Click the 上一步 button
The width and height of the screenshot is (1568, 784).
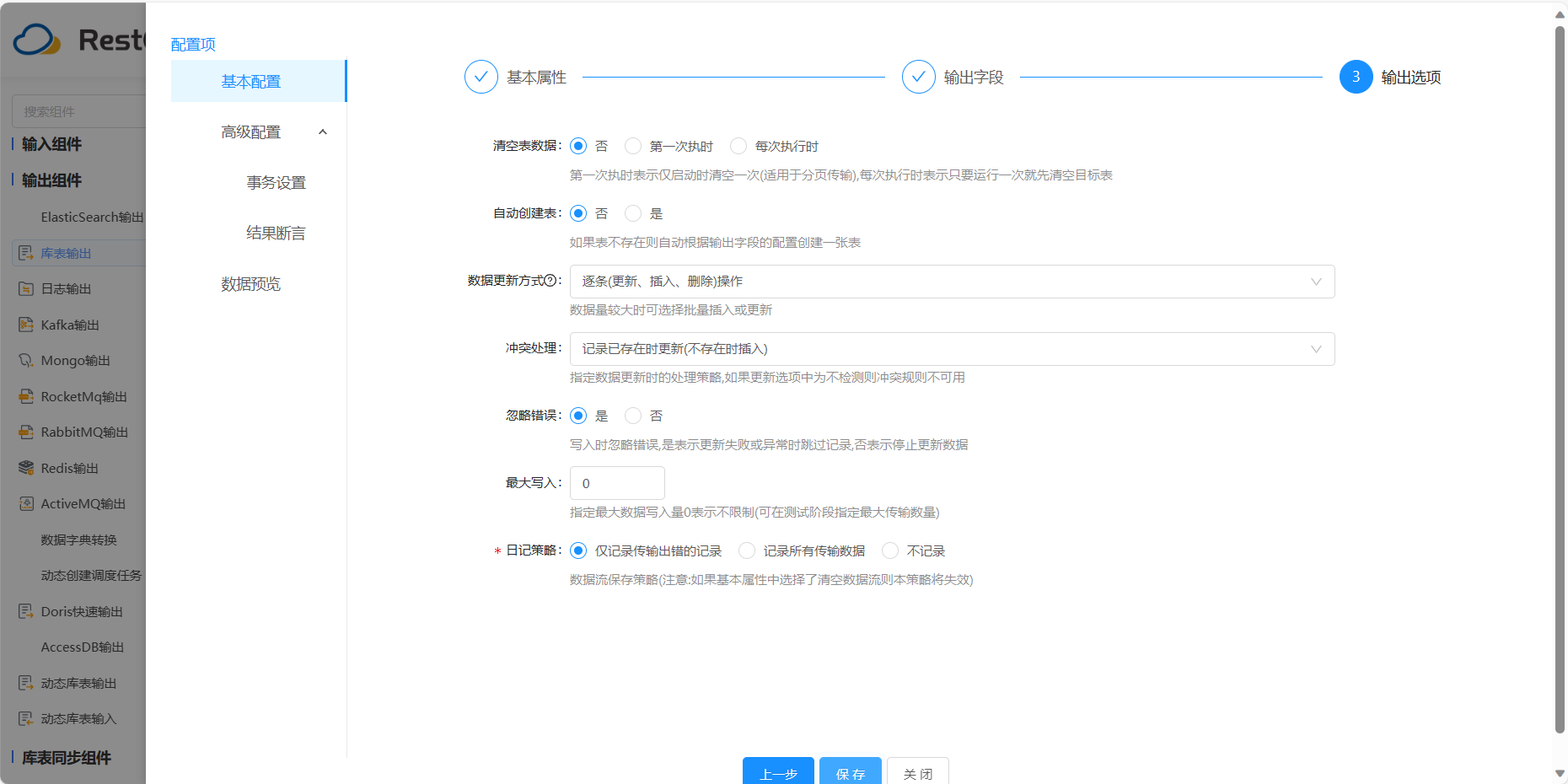tap(777, 773)
